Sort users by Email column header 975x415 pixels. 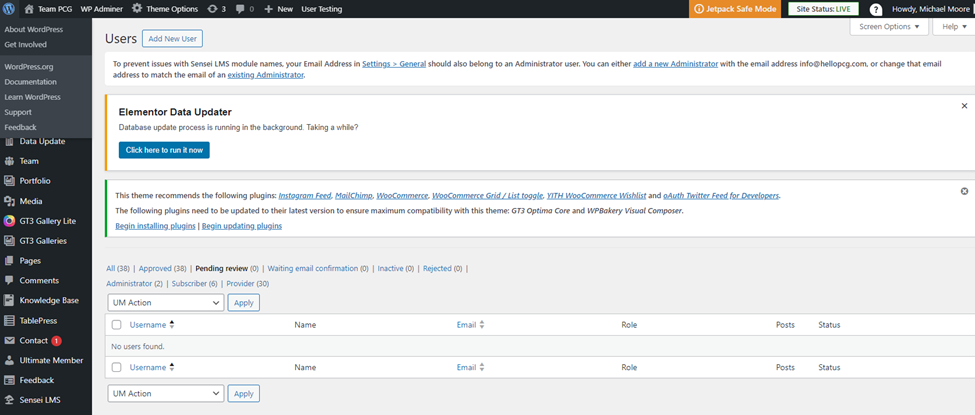466,325
